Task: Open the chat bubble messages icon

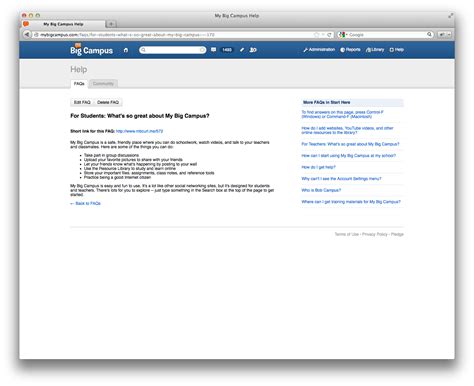Action: 213,50
